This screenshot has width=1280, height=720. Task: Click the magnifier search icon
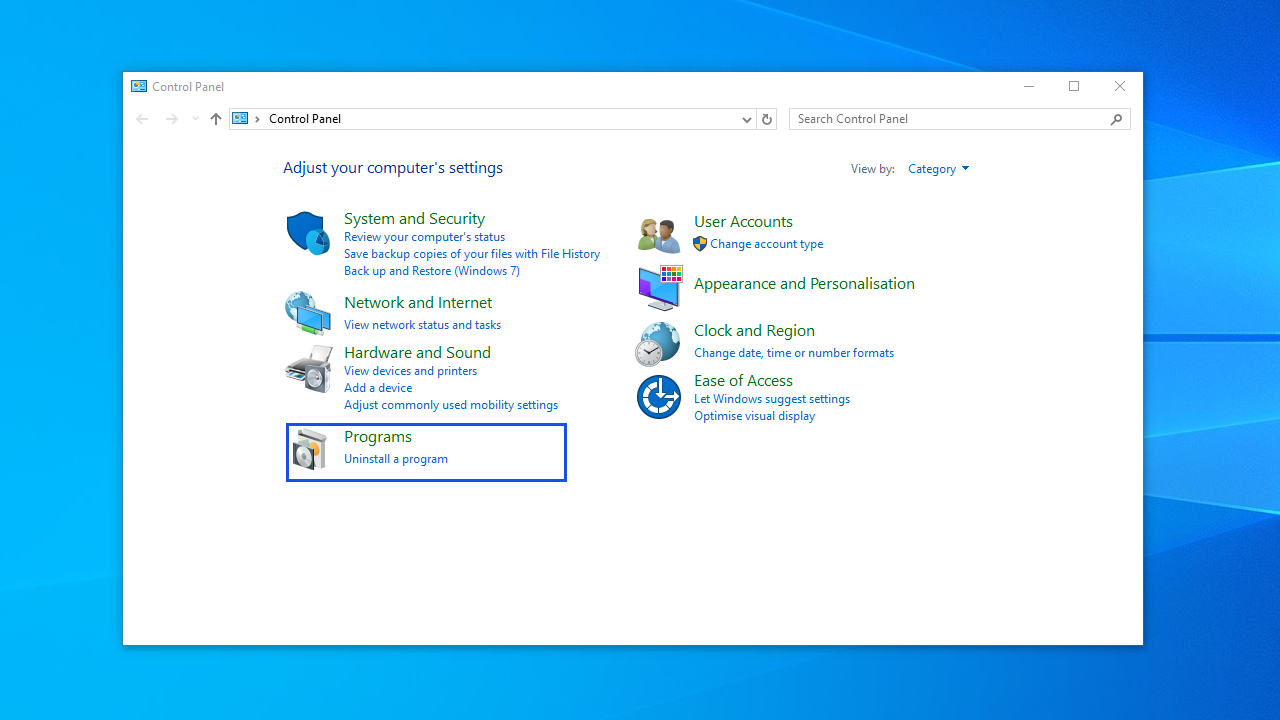click(1117, 119)
